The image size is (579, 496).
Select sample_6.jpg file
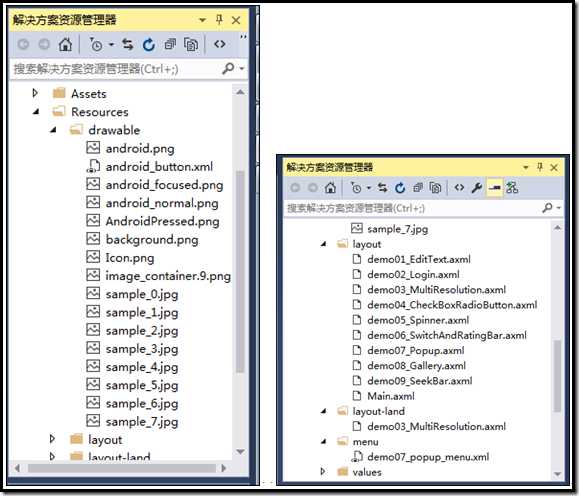142,403
